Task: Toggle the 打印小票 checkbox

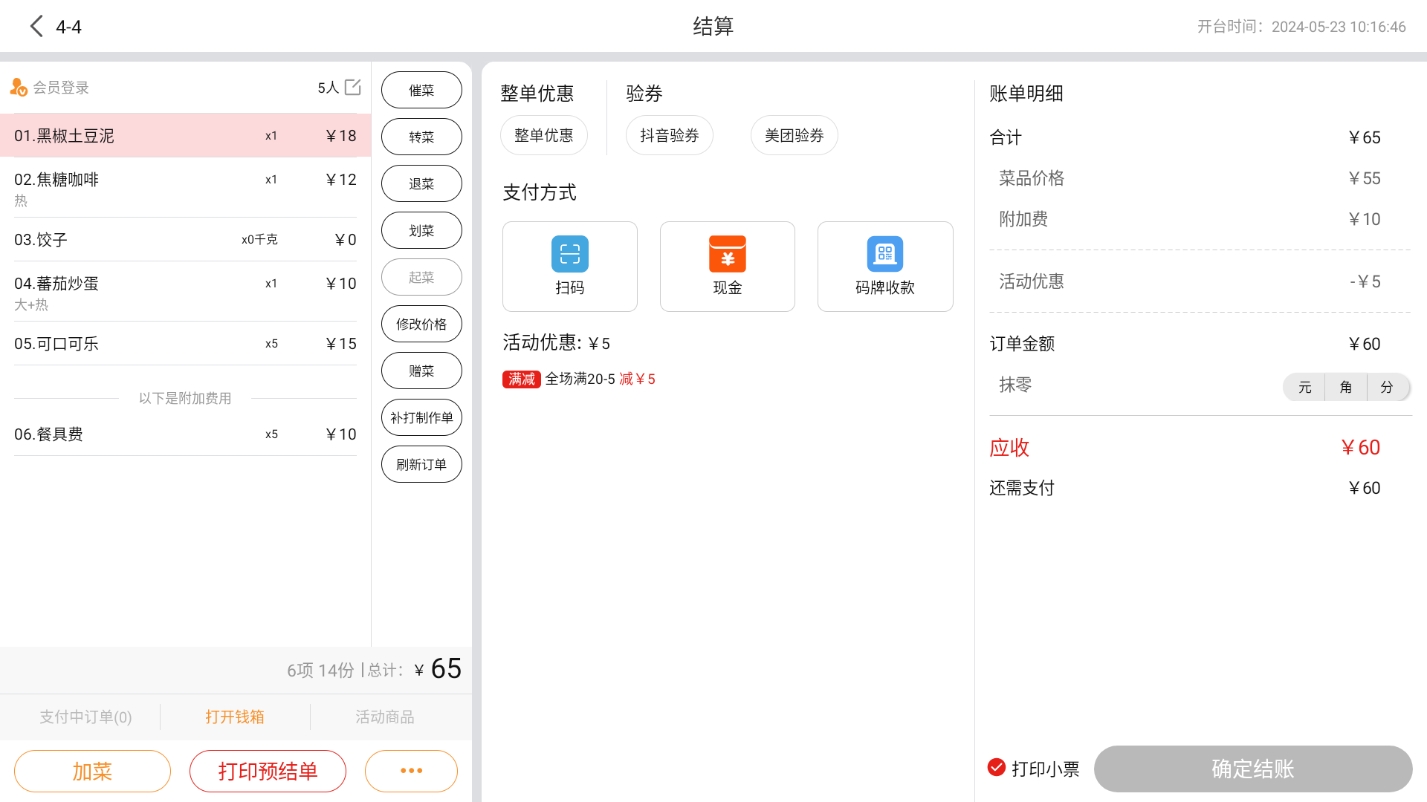Action: tap(996, 768)
